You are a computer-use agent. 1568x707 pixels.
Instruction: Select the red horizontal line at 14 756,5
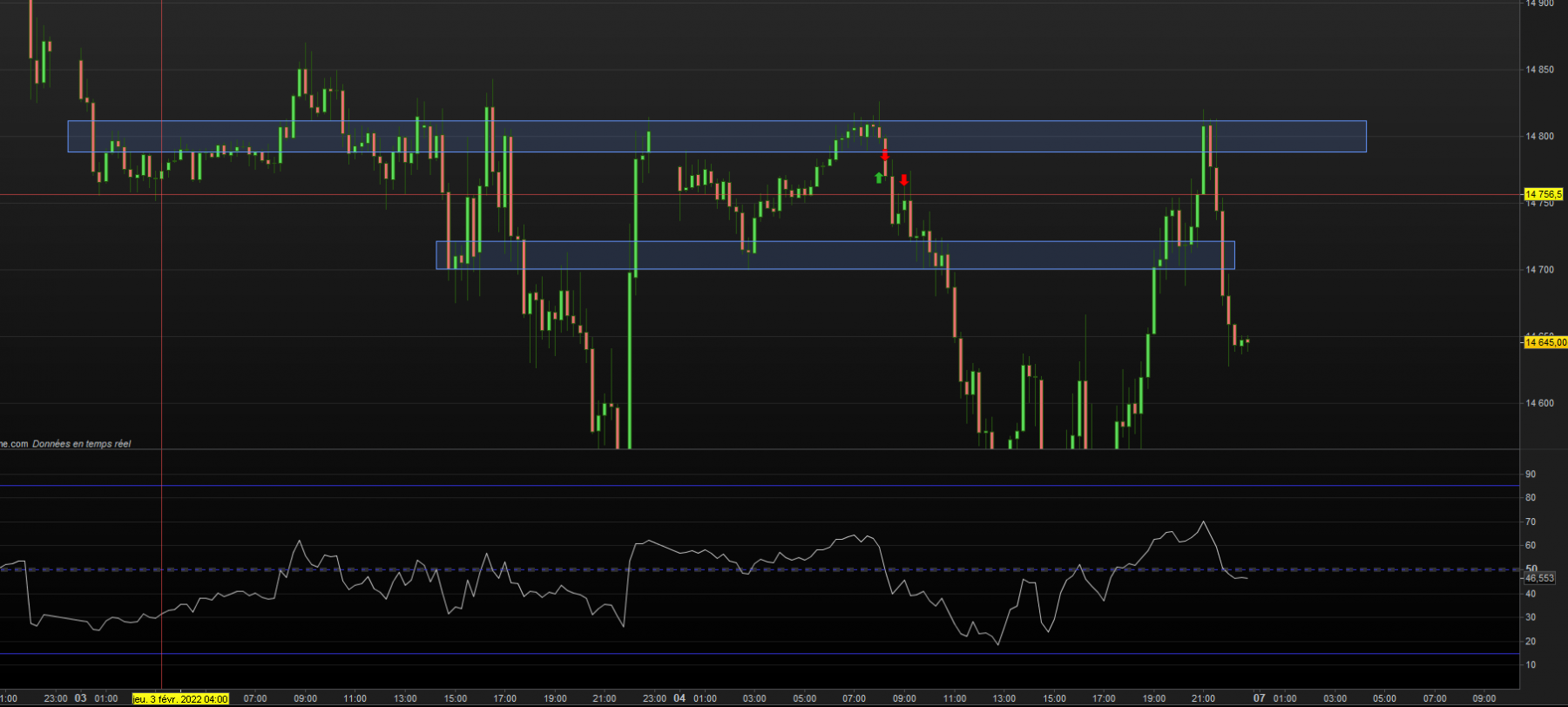pyautogui.click(x=760, y=194)
